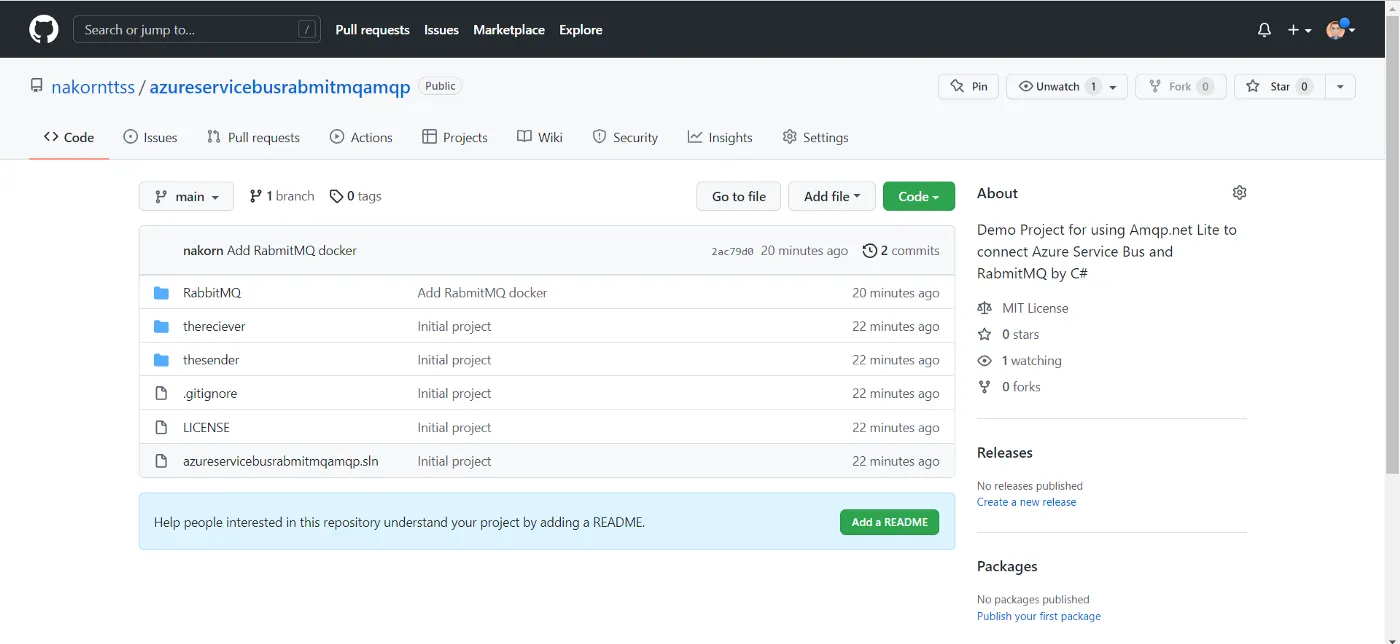Open the Add file dropdown
This screenshot has height=644, width=1400.
[832, 196]
